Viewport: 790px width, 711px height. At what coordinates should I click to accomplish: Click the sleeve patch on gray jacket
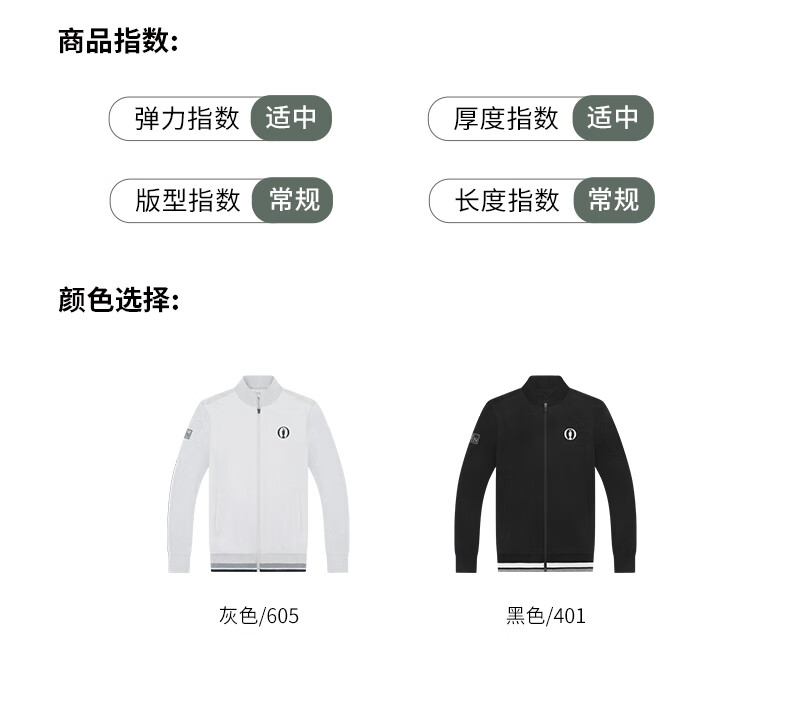pos(188,434)
